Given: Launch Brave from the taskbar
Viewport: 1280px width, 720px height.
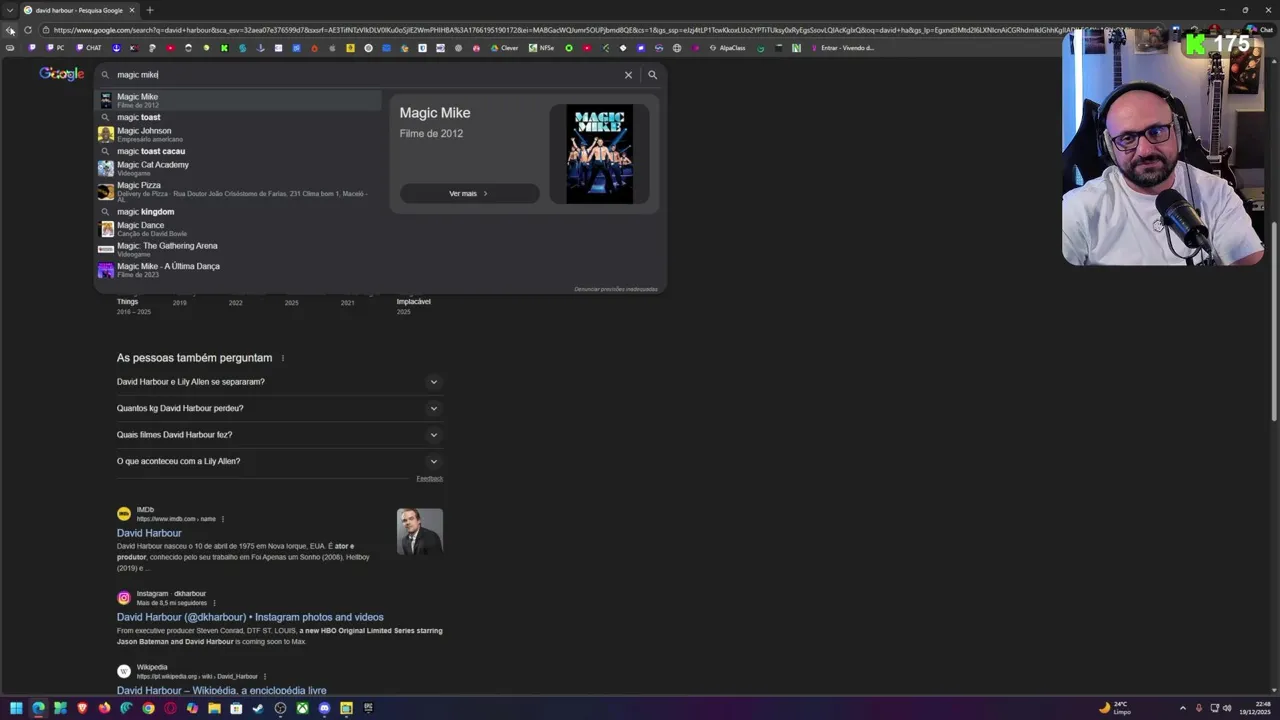Looking at the screenshot, I should pyautogui.click(x=82, y=708).
